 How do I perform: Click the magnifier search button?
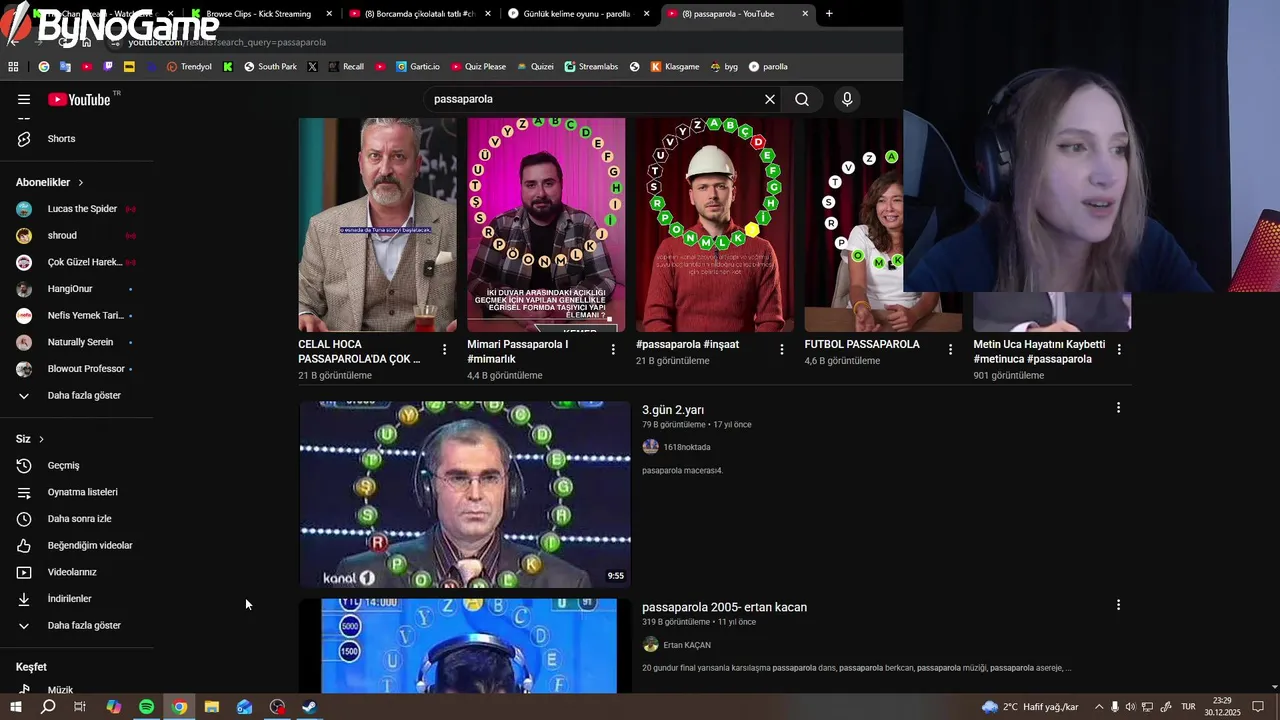[x=802, y=99]
